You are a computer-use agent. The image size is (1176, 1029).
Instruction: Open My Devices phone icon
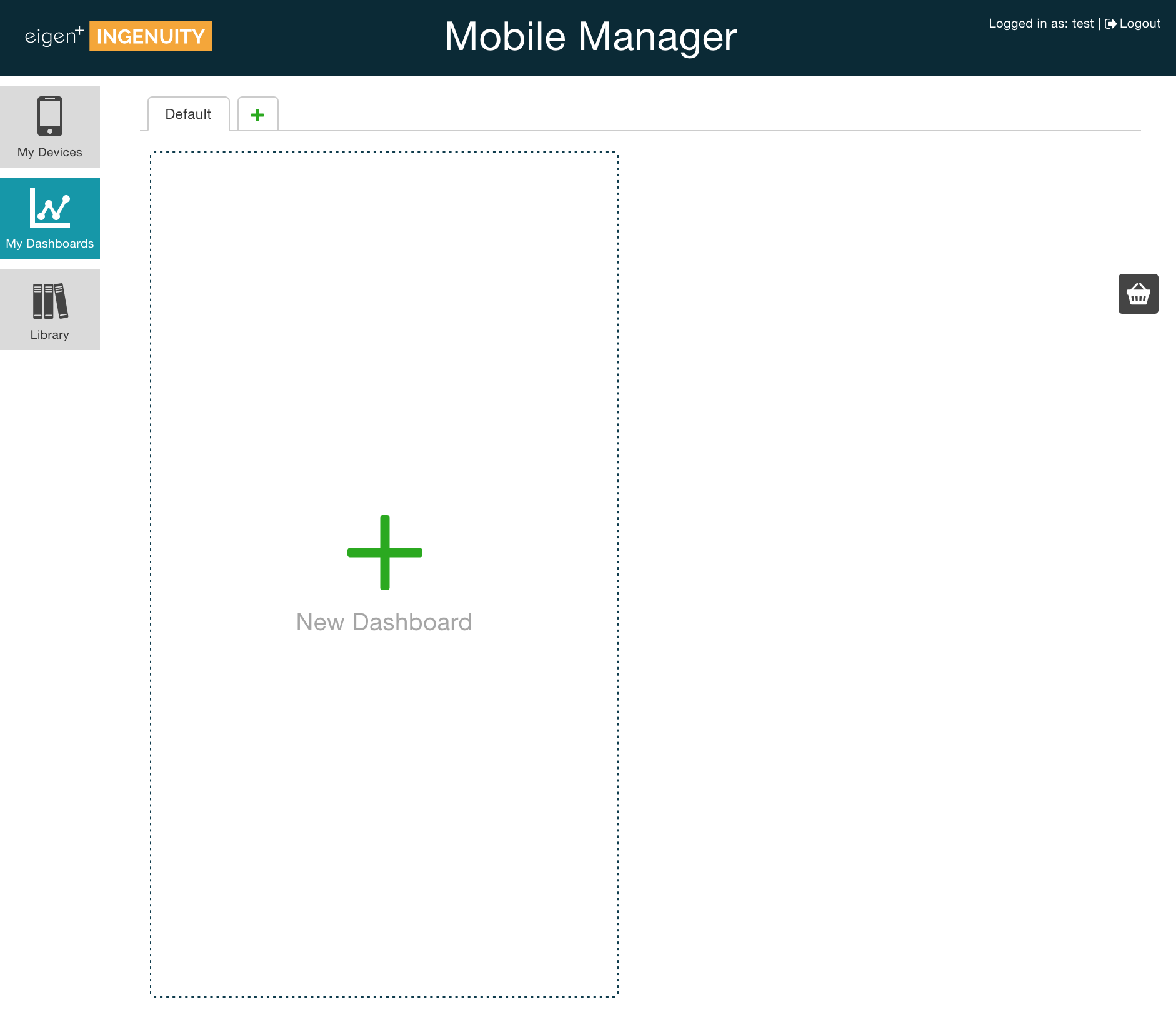point(50,116)
